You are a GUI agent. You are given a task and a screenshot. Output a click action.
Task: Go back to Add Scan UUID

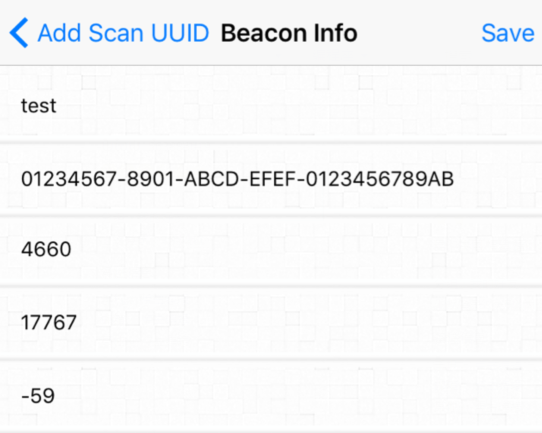pyautogui.click(x=109, y=33)
